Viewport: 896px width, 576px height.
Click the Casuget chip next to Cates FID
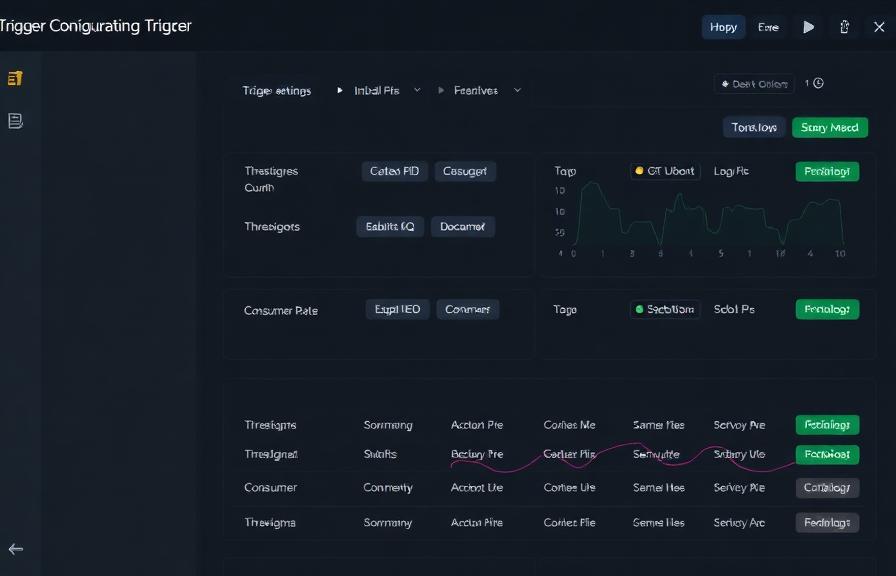[465, 170]
